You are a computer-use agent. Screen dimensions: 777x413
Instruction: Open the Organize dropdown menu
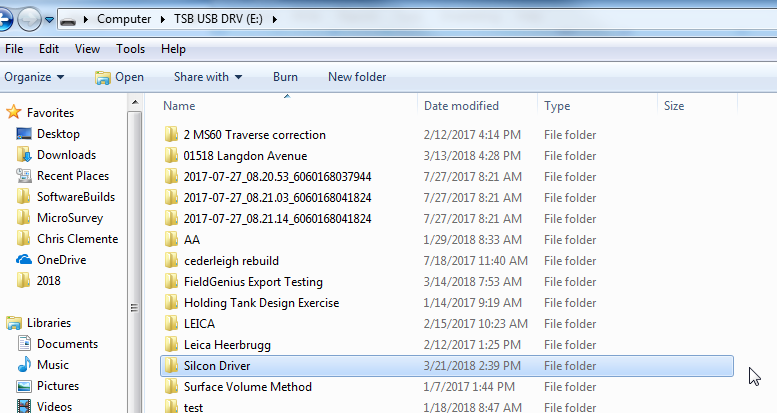pos(34,77)
